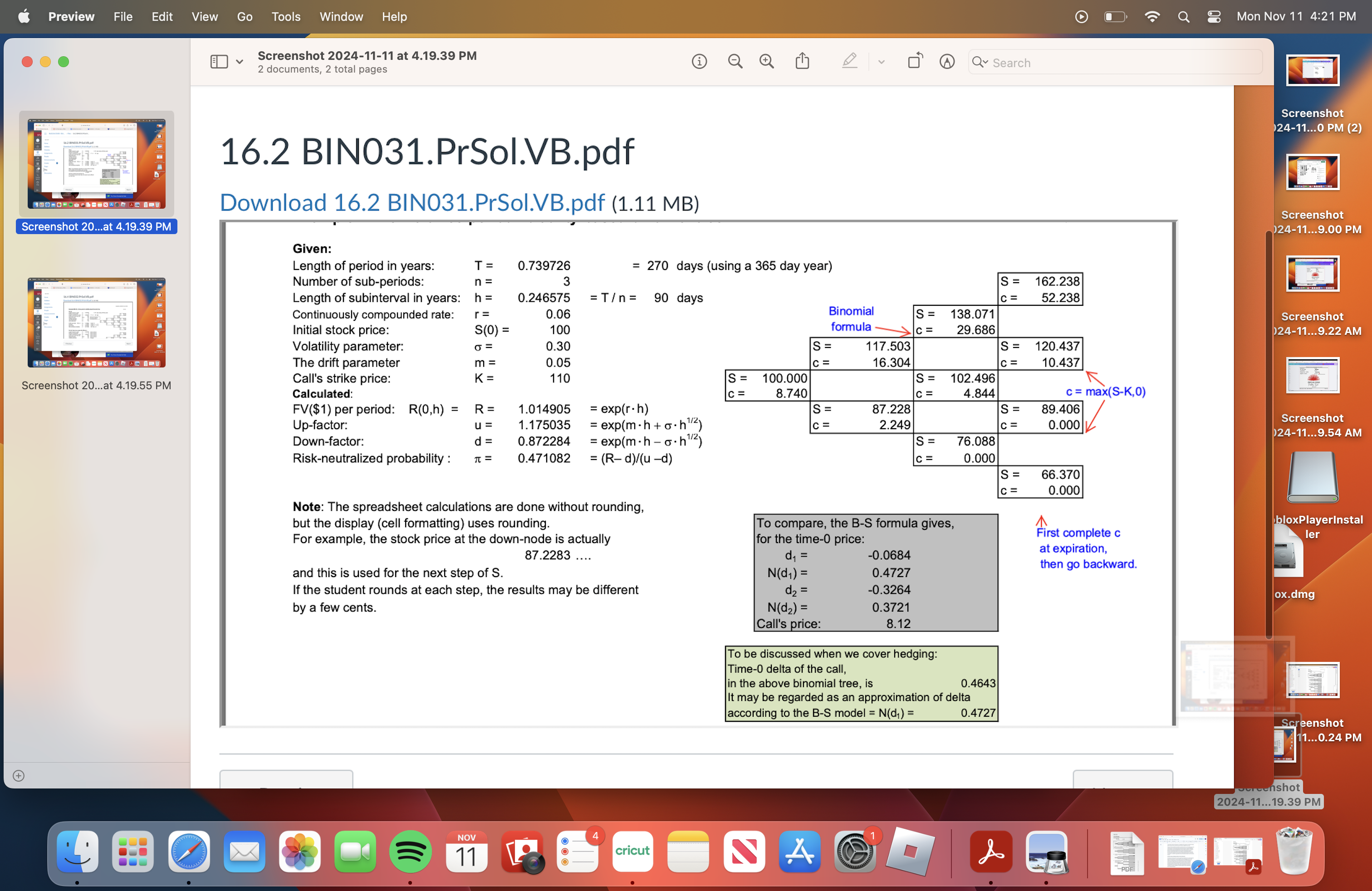Click the battery status indicator
This screenshot has width=1372, height=891.
pos(1115,17)
